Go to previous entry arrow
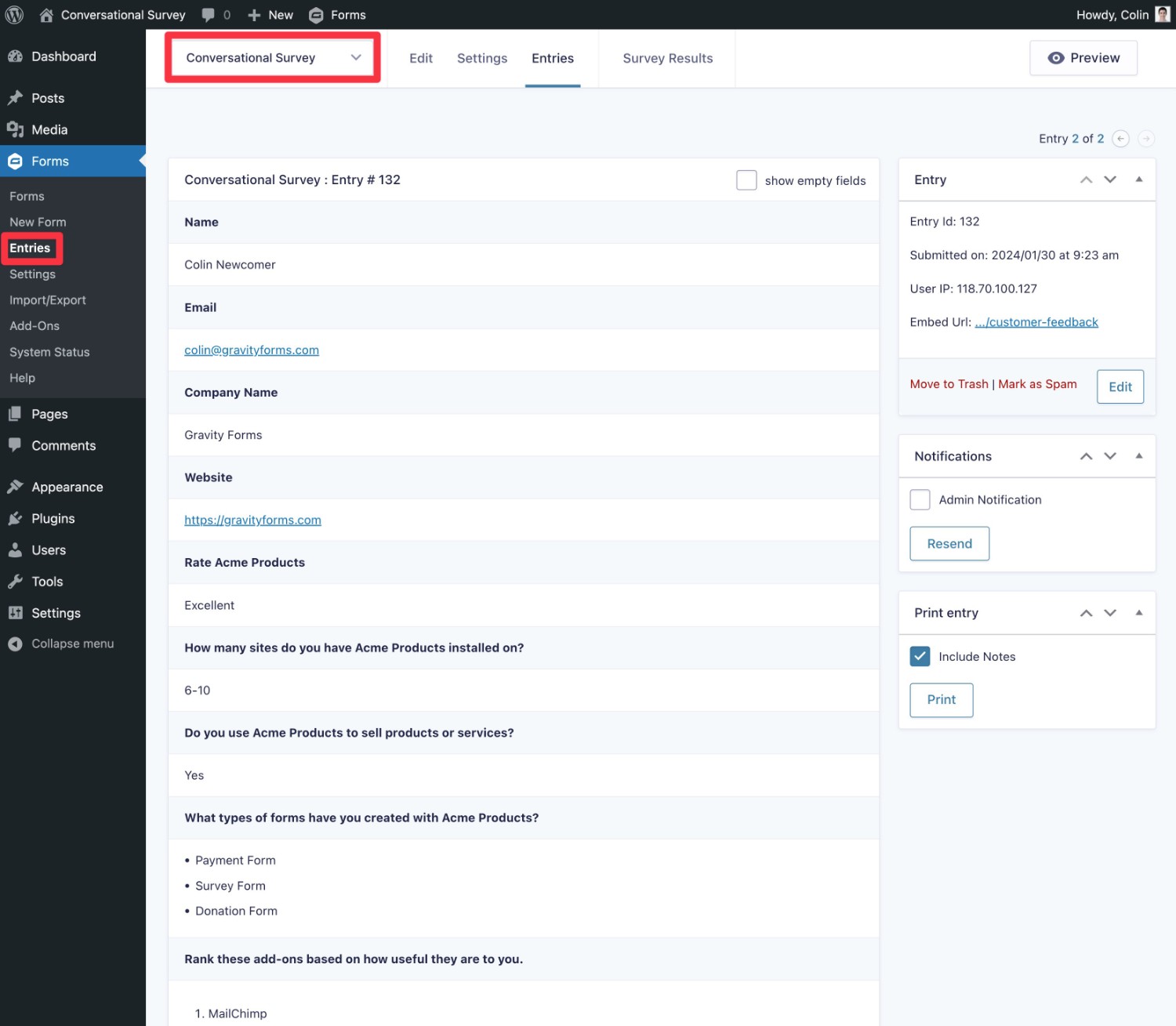 tap(1121, 139)
